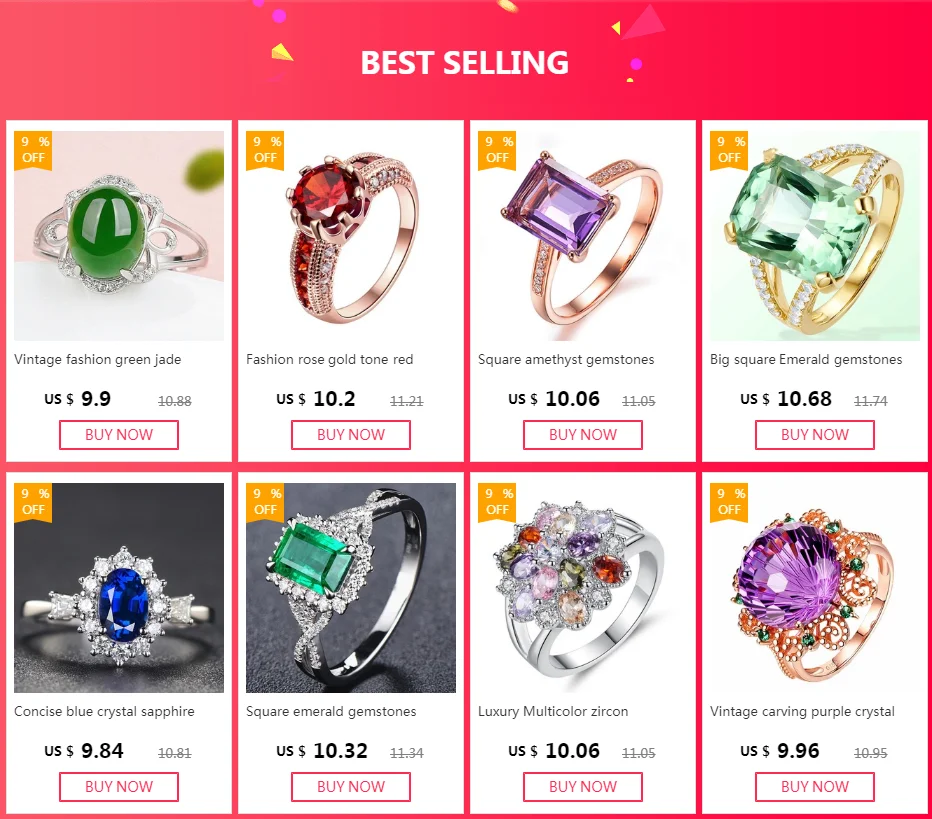This screenshot has width=932, height=819.
Task: Click Buy Now under Luxury Multicolor zircon
Action: [582, 787]
